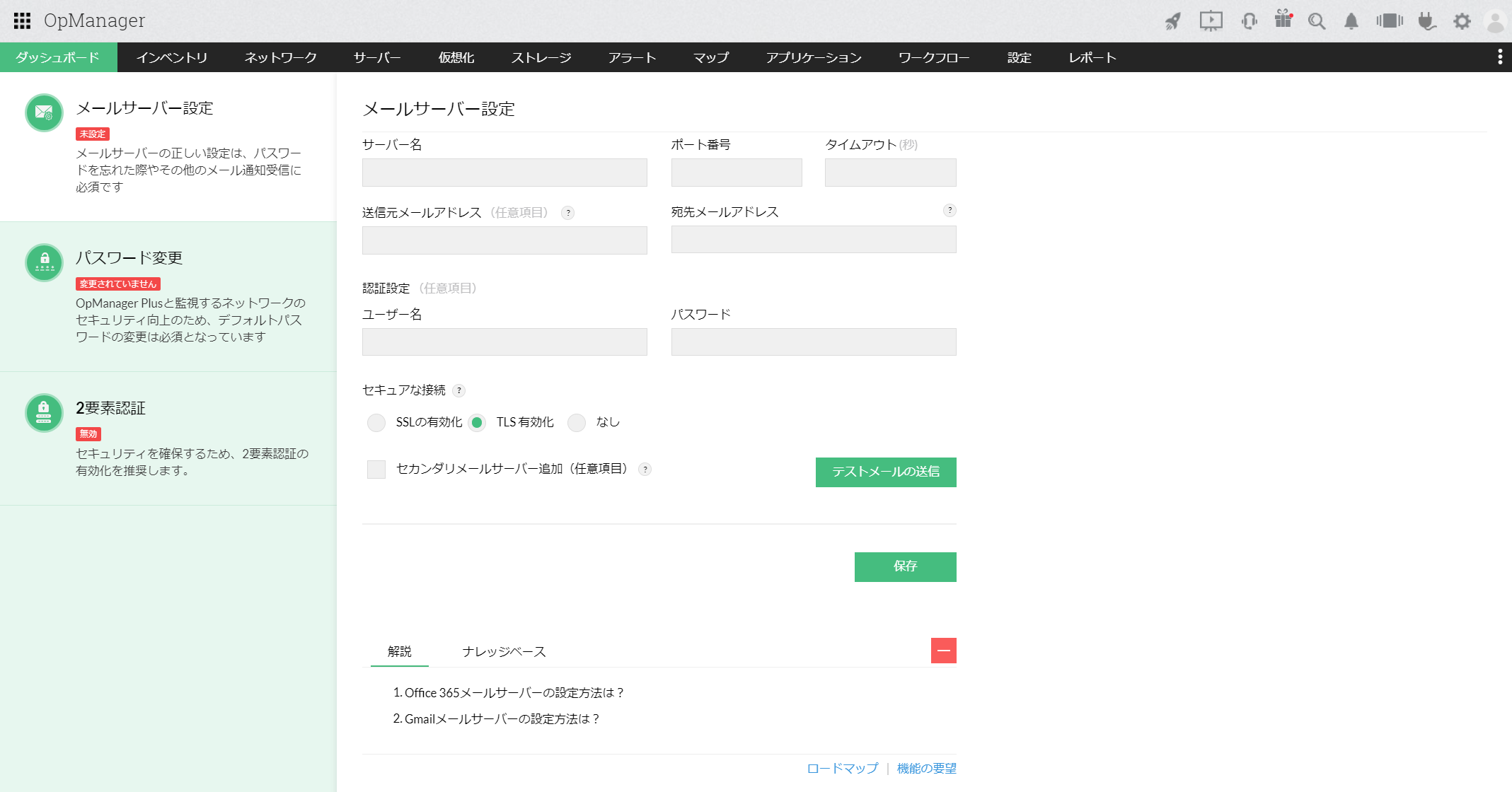Open the three-dot overflow menu

tap(1500, 57)
